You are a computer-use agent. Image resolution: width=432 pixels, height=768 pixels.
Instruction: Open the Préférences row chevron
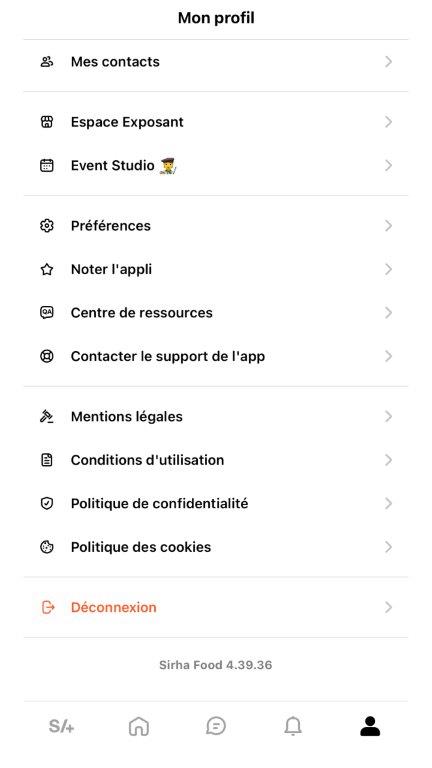tap(388, 226)
